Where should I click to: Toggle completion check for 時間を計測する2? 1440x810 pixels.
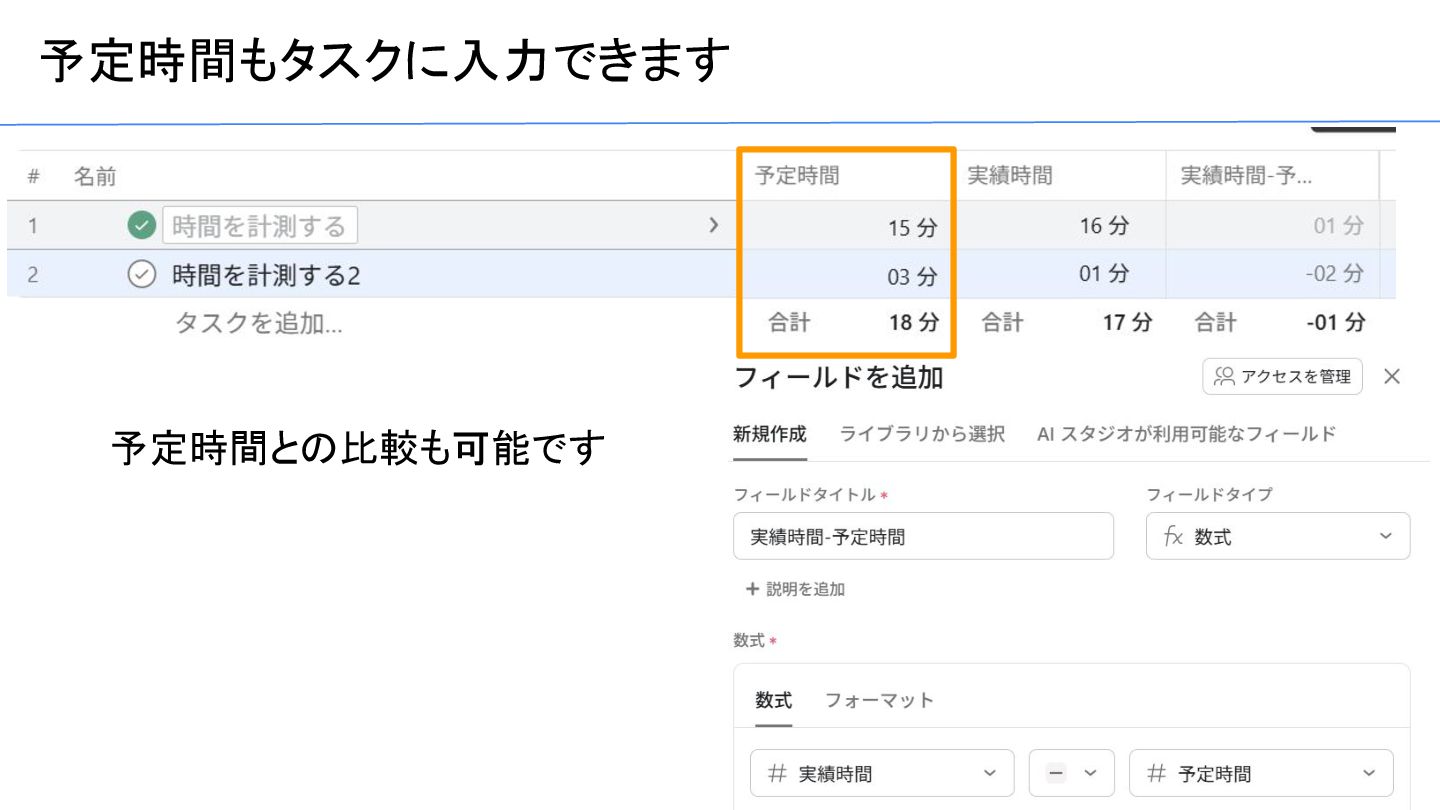(x=142, y=275)
